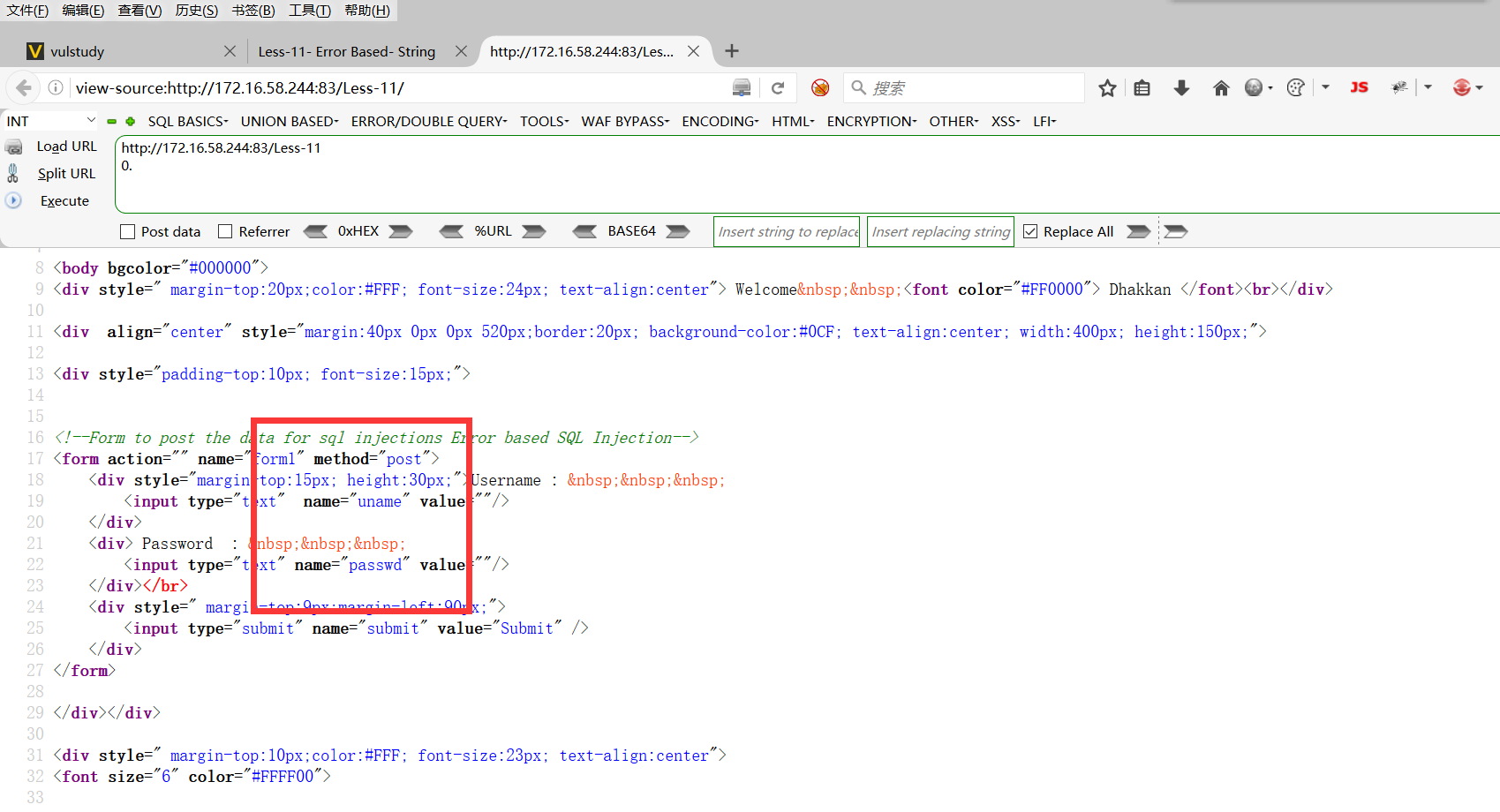
Task: Open the 工具(T) menu
Action: click(x=310, y=10)
